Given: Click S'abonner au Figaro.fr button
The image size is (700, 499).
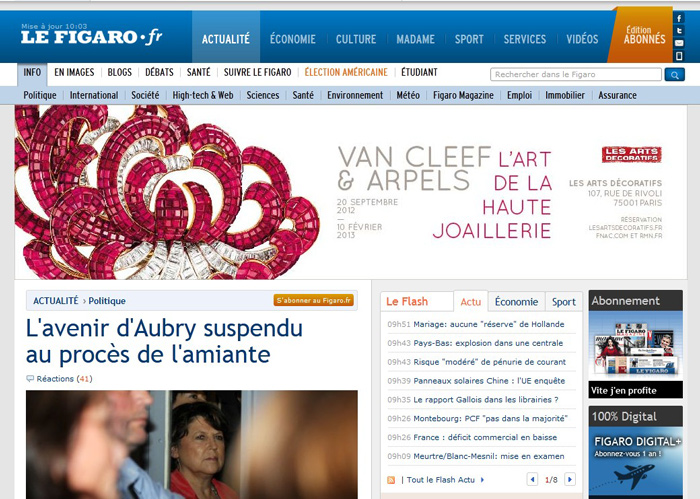Looking at the screenshot, I should pyautogui.click(x=313, y=300).
